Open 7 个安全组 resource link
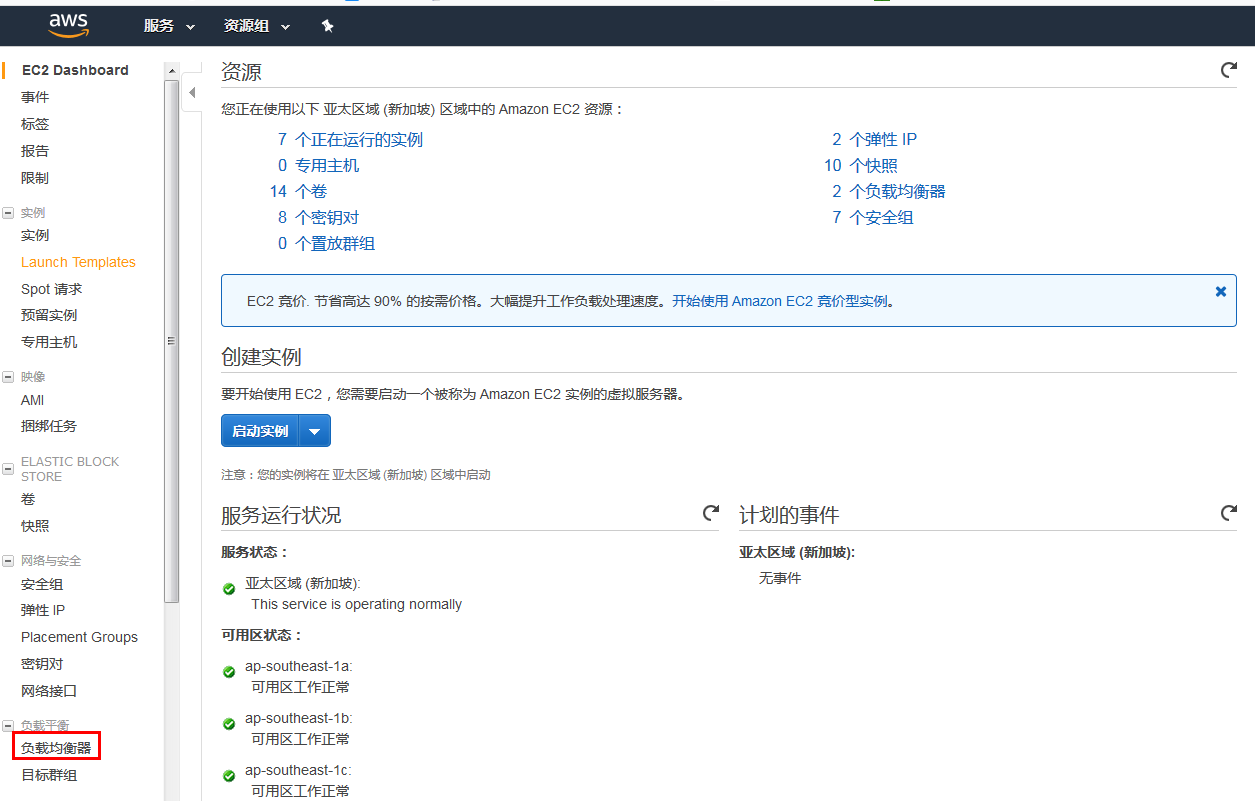This screenshot has height=801, width=1255. pyautogui.click(x=872, y=218)
